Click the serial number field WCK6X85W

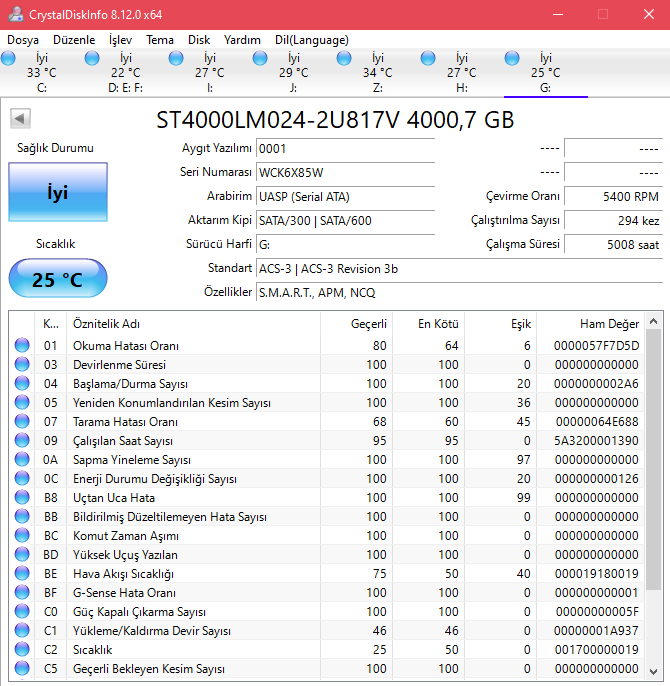[x=345, y=172]
